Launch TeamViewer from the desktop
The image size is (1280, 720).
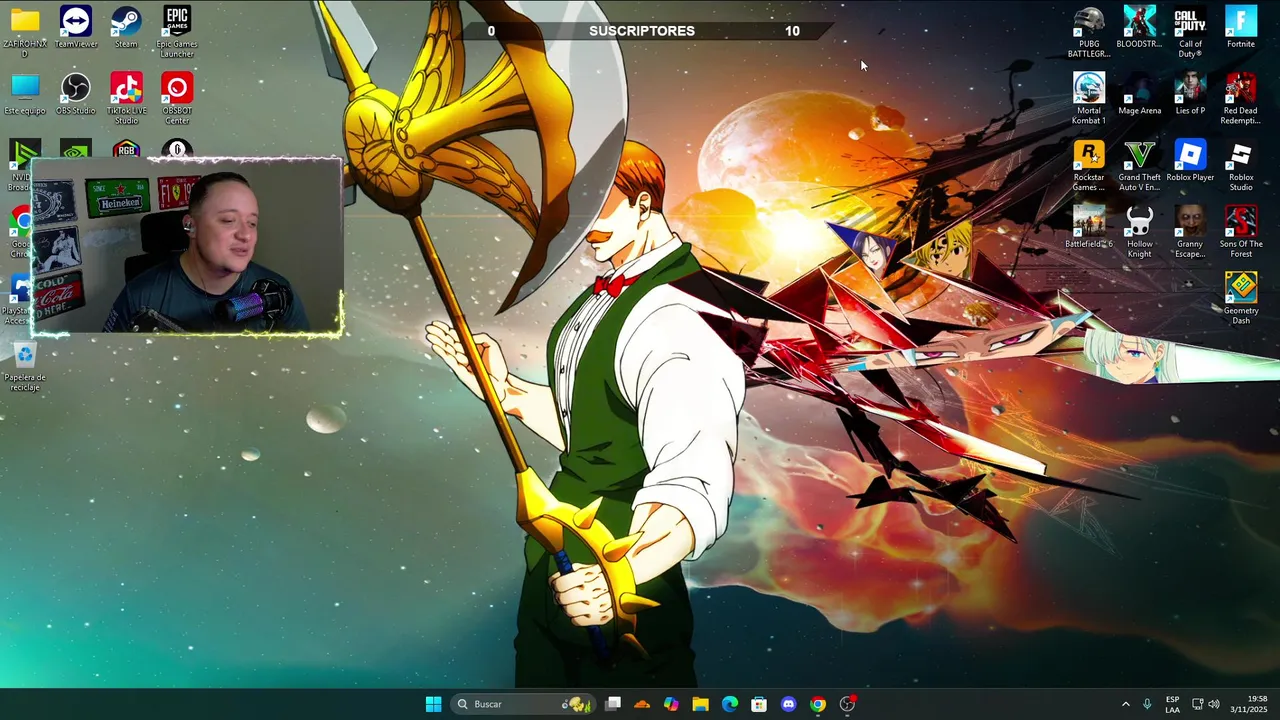[76, 27]
